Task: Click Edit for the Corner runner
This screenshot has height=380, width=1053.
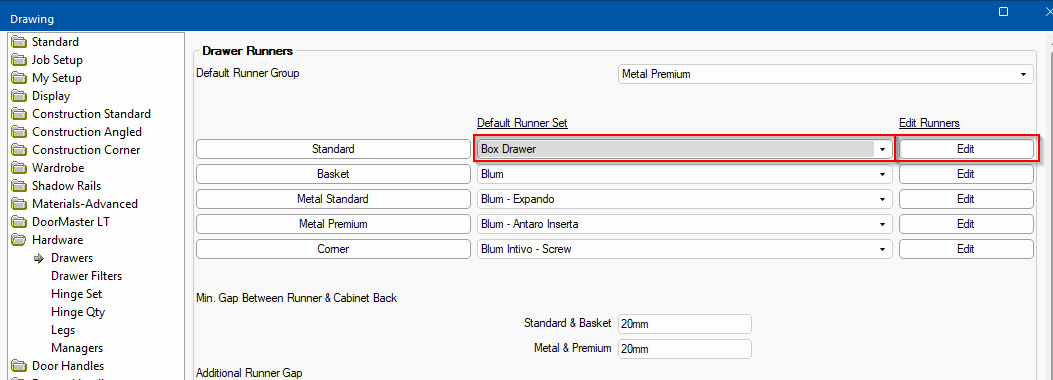Action: pos(966,249)
